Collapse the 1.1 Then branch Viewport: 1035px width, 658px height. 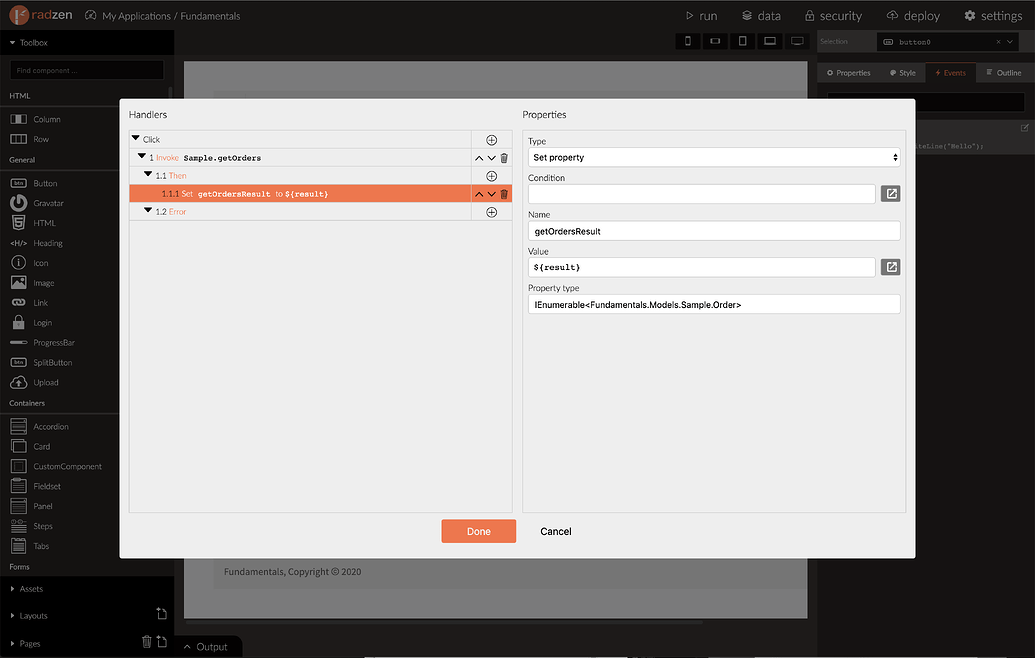point(148,175)
